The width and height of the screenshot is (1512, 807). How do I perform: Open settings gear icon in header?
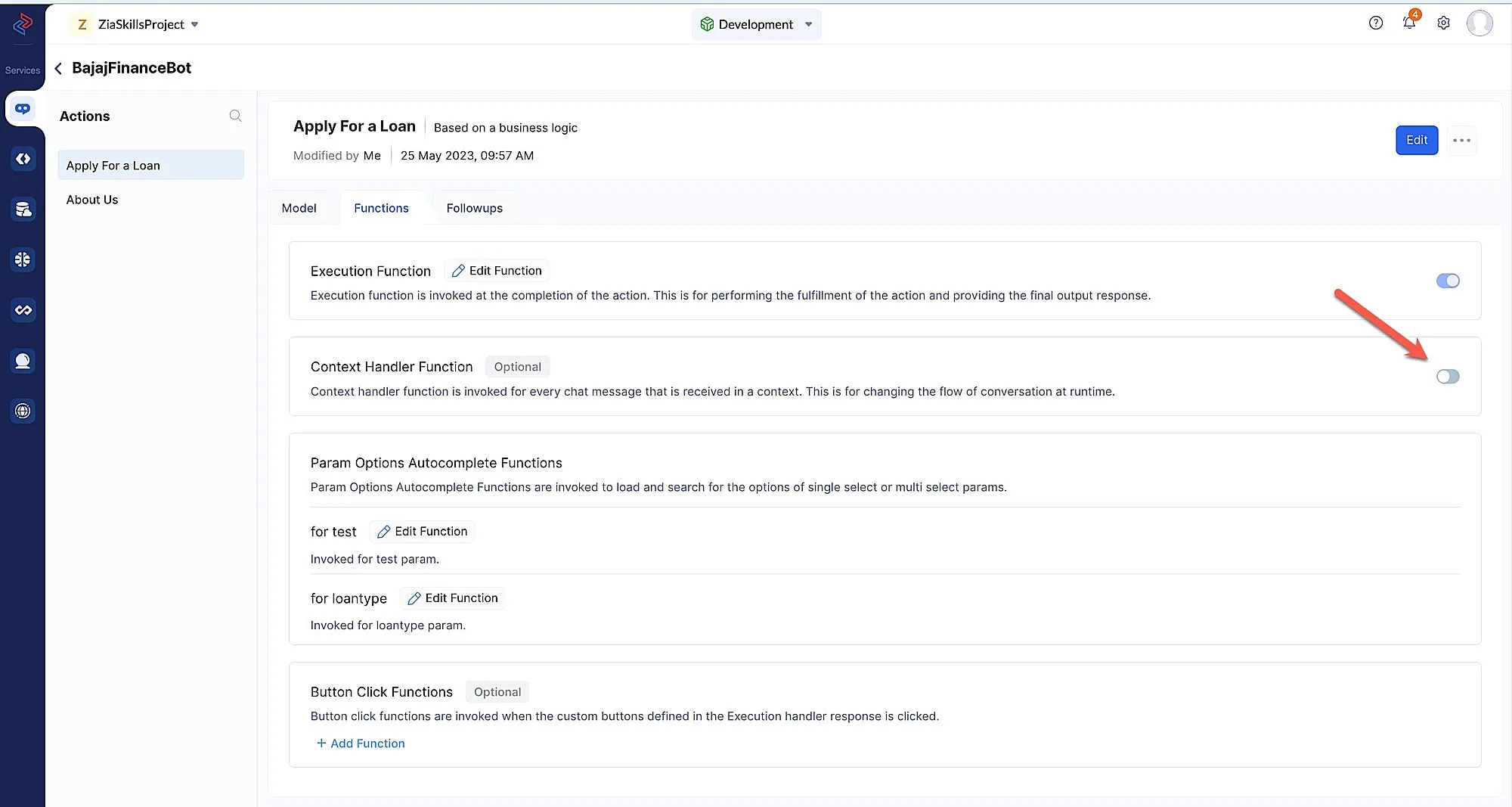click(x=1443, y=23)
